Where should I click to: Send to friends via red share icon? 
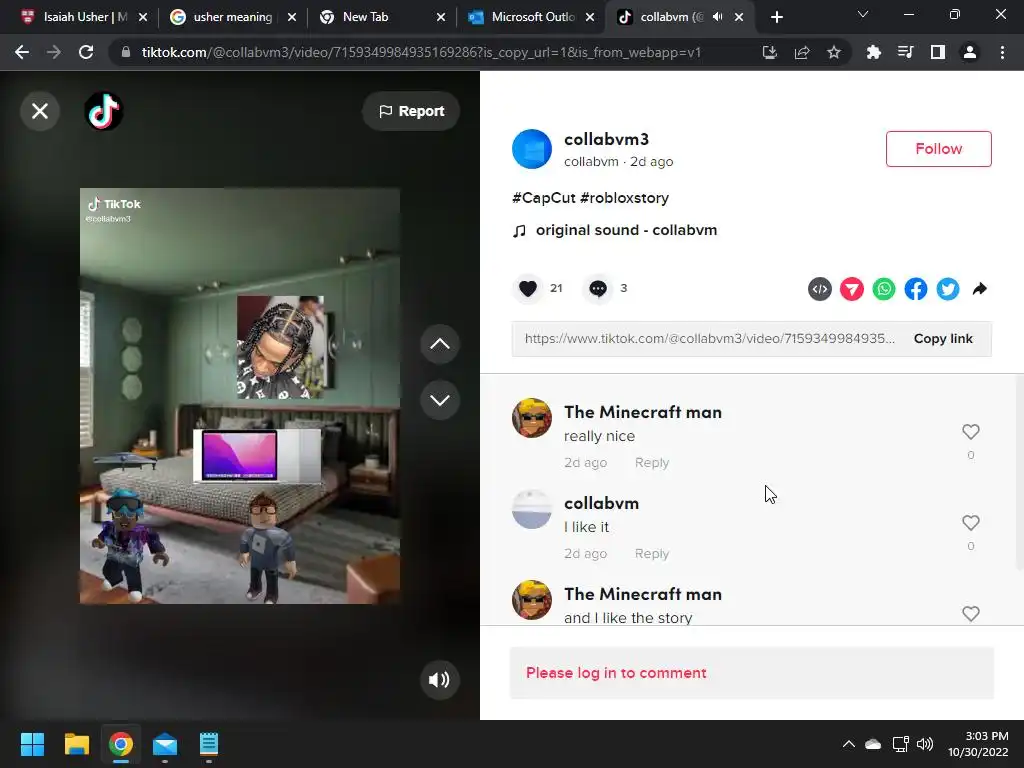point(852,289)
